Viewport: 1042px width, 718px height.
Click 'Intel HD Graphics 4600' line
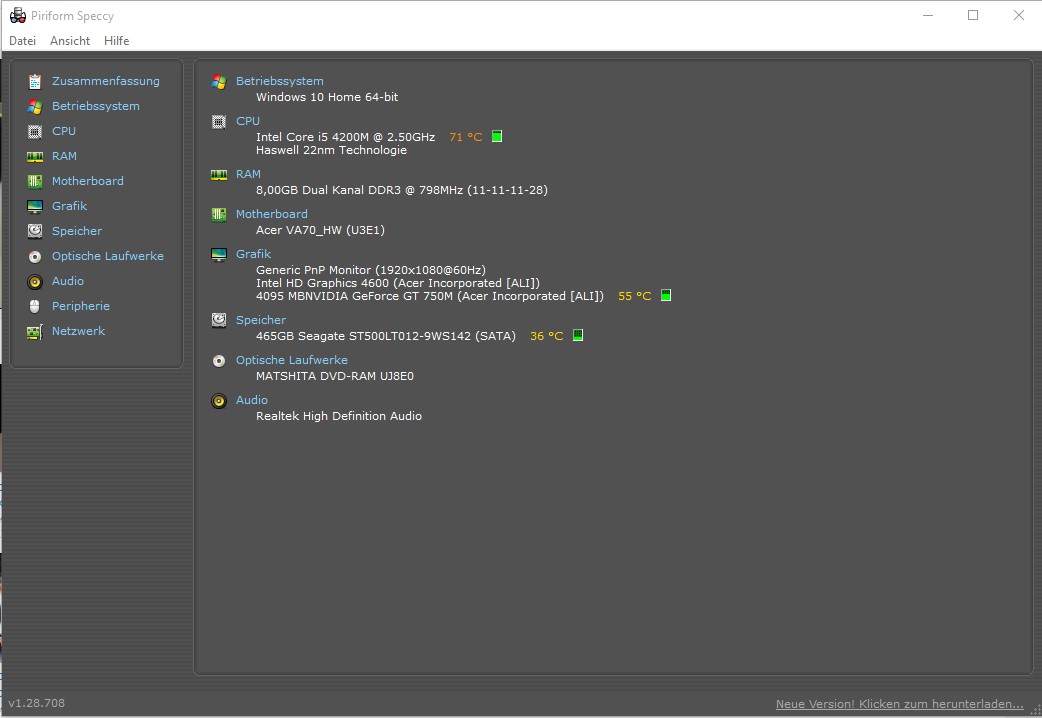click(x=398, y=283)
